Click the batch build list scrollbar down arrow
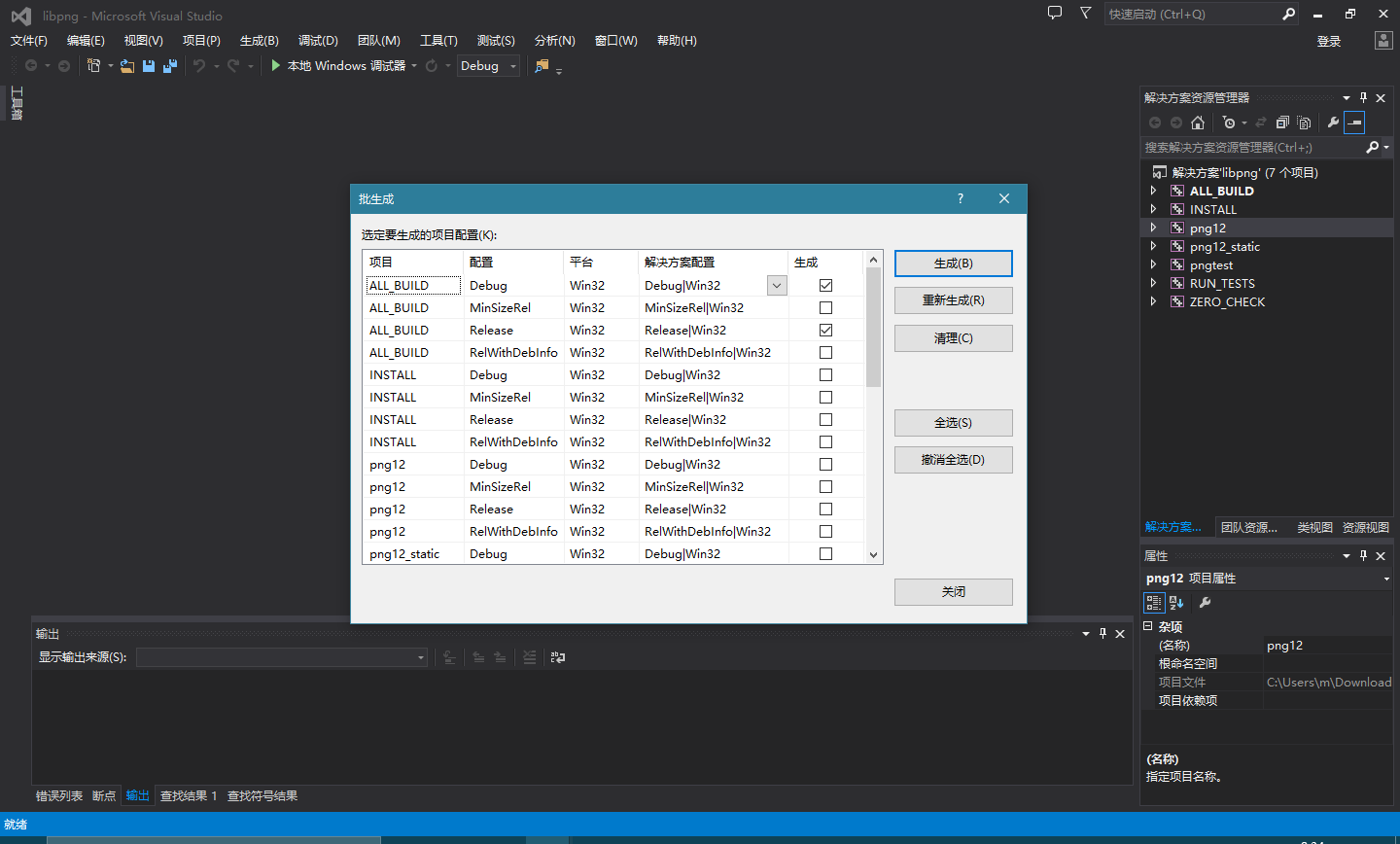Viewport: 1400px width, 844px height. click(x=873, y=555)
